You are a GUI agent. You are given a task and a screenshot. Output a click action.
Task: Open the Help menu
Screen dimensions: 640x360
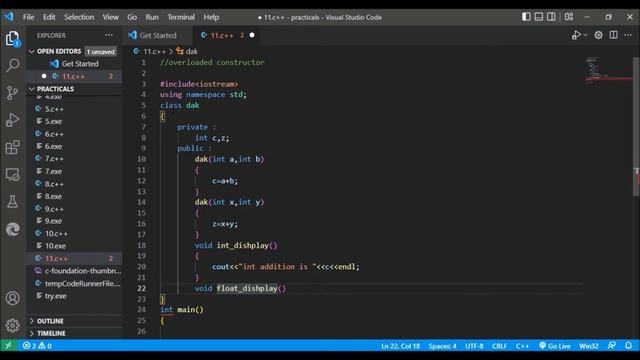[211, 17]
